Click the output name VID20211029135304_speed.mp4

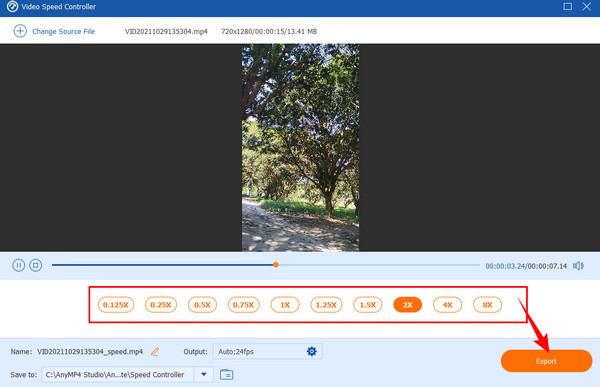click(x=90, y=351)
